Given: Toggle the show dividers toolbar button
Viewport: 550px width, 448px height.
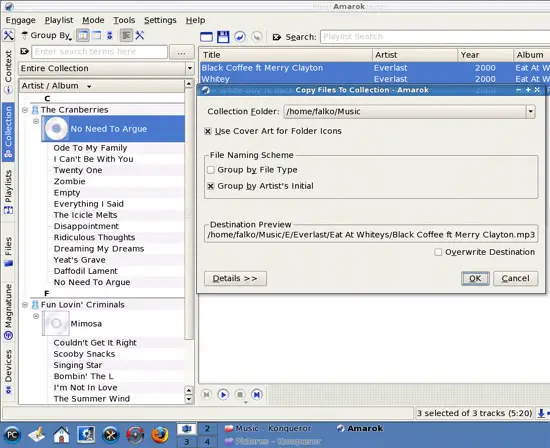Looking at the screenshot, I should click(x=126, y=35).
